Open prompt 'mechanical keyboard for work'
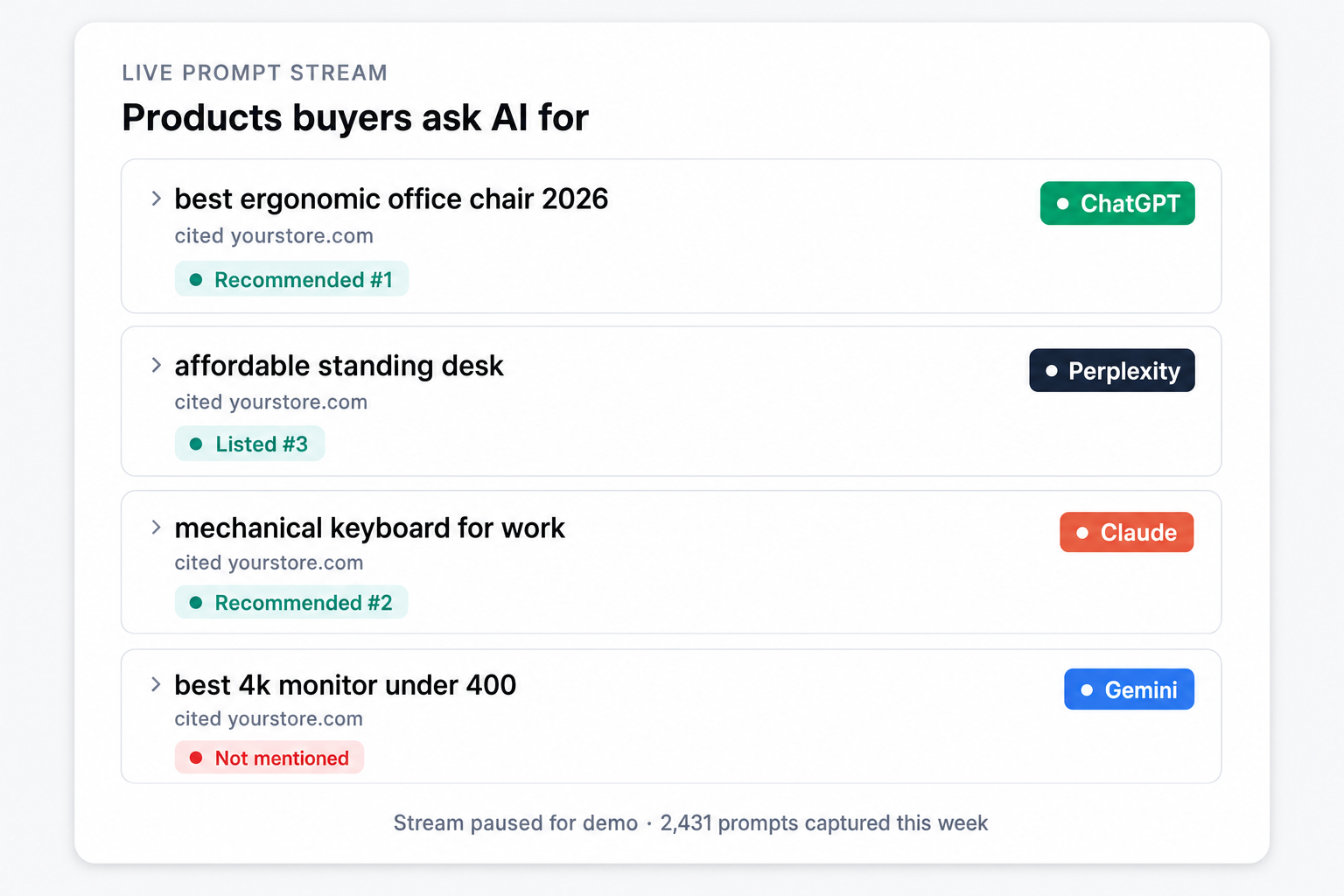 (369, 528)
